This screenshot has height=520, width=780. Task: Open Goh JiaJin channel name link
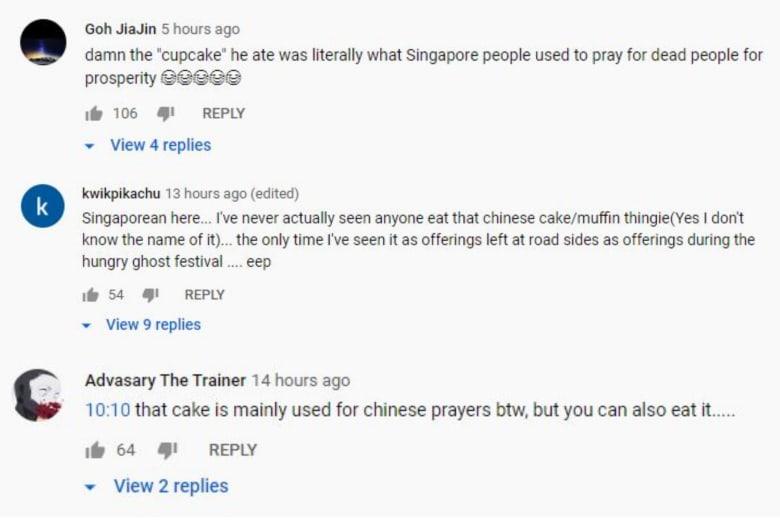coord(120,29)
